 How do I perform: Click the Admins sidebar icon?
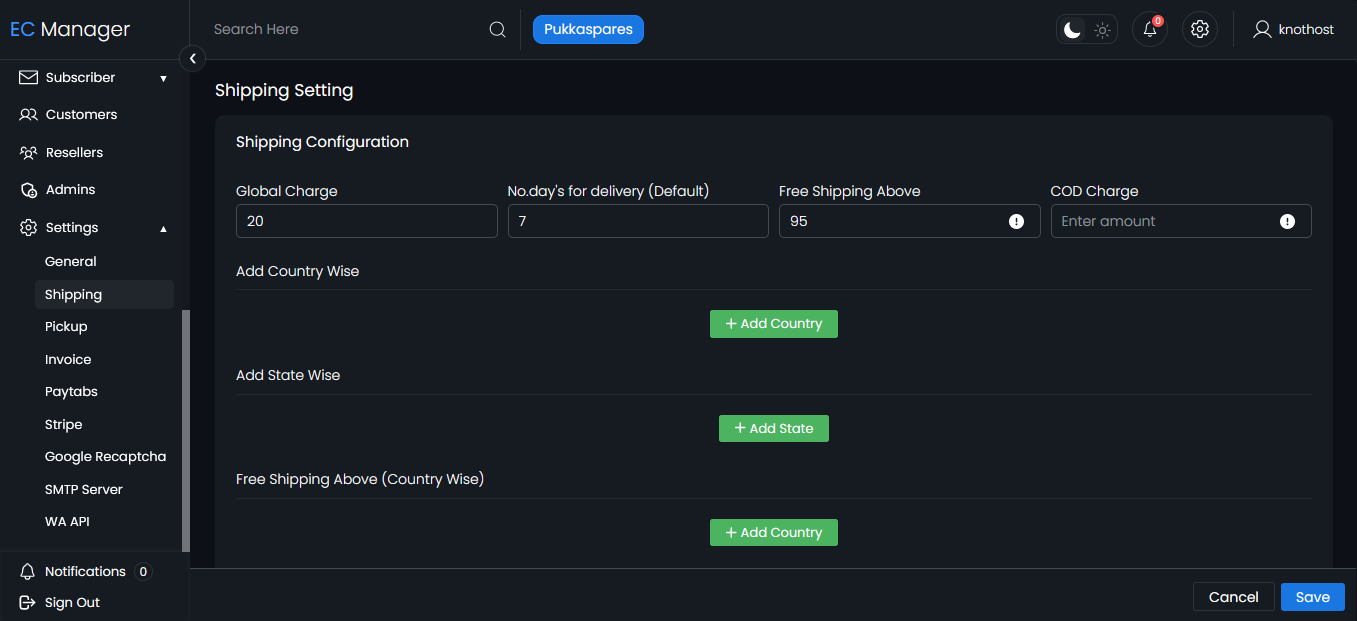(x=29, y=190)
